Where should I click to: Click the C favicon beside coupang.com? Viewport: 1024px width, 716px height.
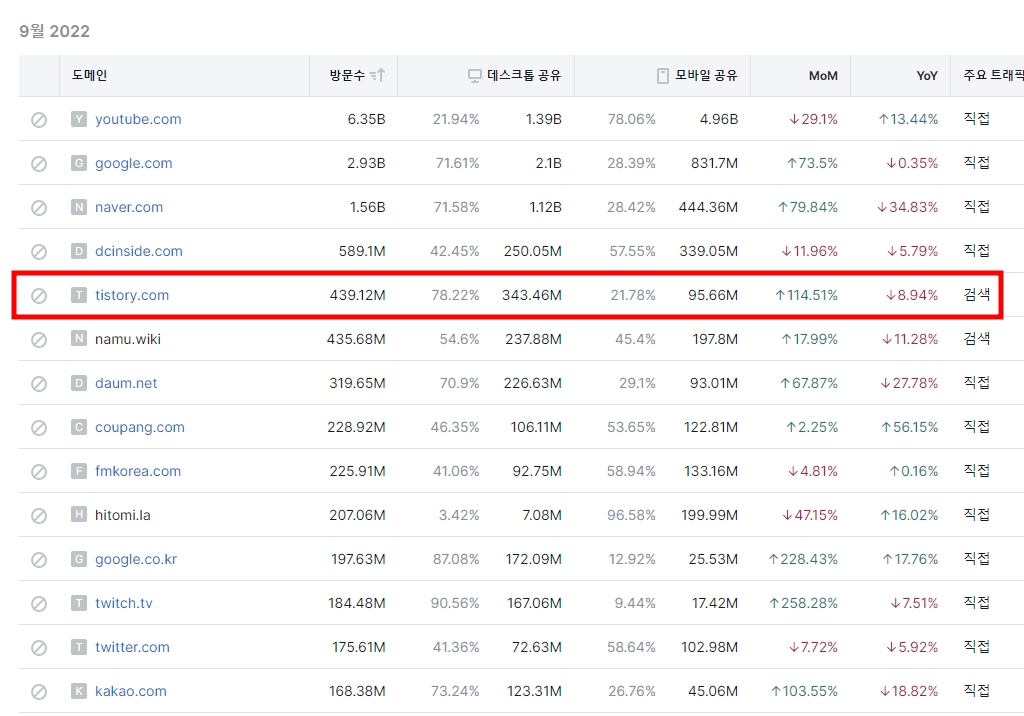coord(79,427)
